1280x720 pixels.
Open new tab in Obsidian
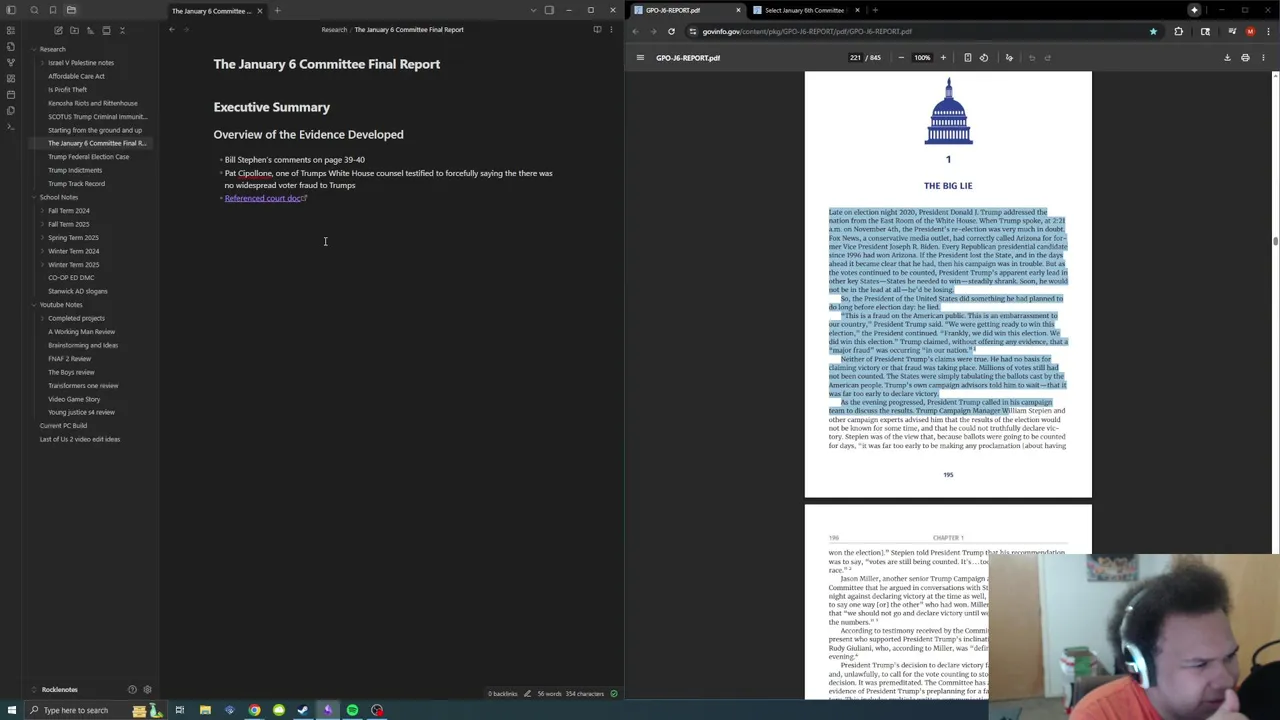[x=277, y=10]
